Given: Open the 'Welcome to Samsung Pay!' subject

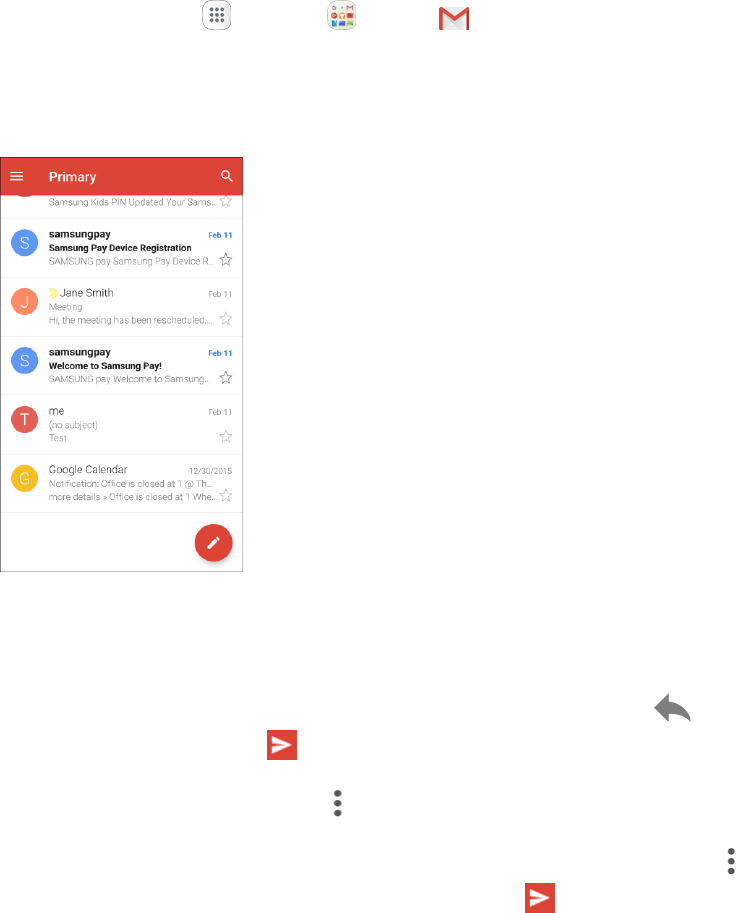Looking at the screenshot, I should click(x=105, y=366).
